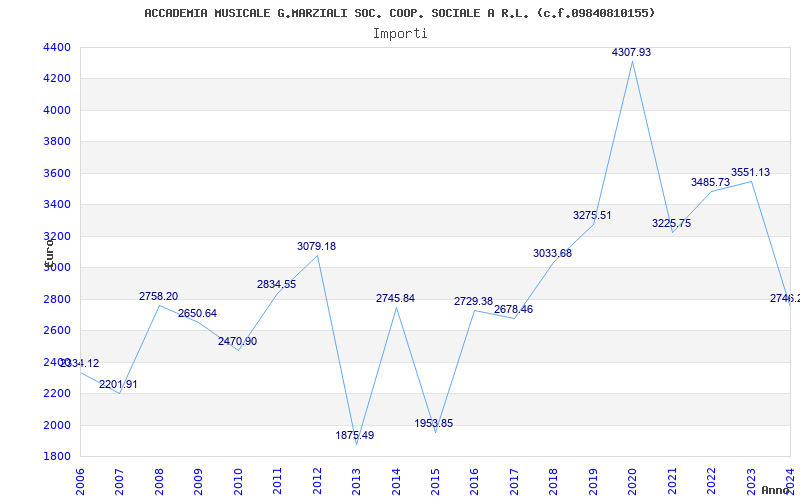This screenshot has height=500, width=800.
Task: Select the 2201.91 data label
Action: (x=118, y=384)
